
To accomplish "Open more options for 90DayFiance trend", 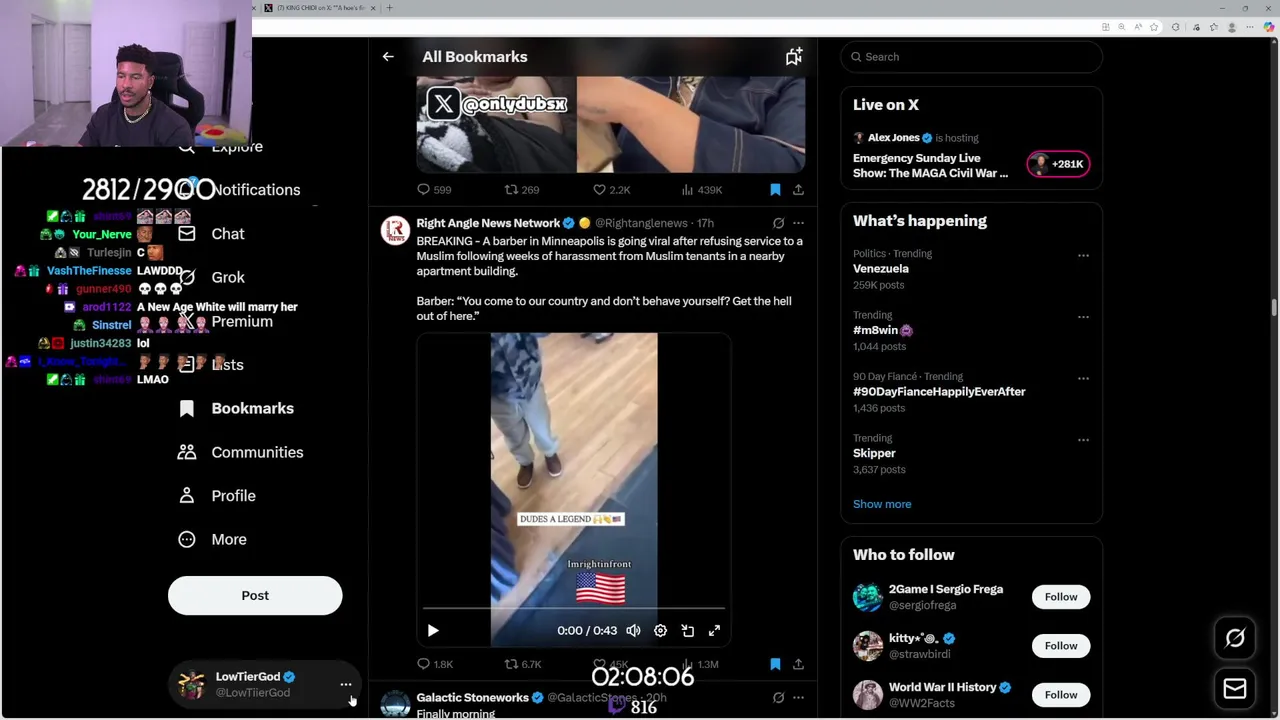I will click(x=1083, y=379).
